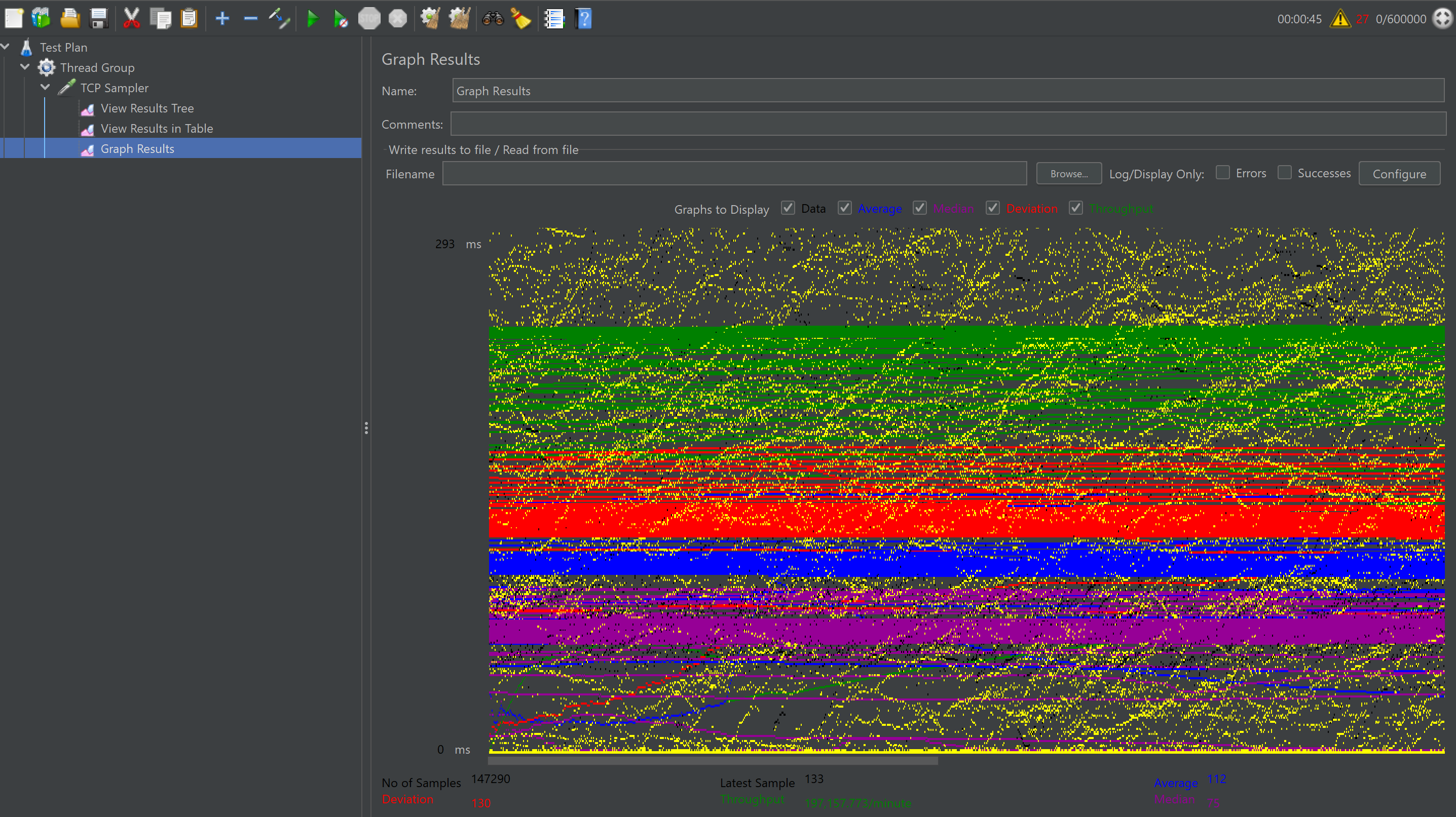
Task: Select View Results Tree listener
Action: click(x=147, y=108)
